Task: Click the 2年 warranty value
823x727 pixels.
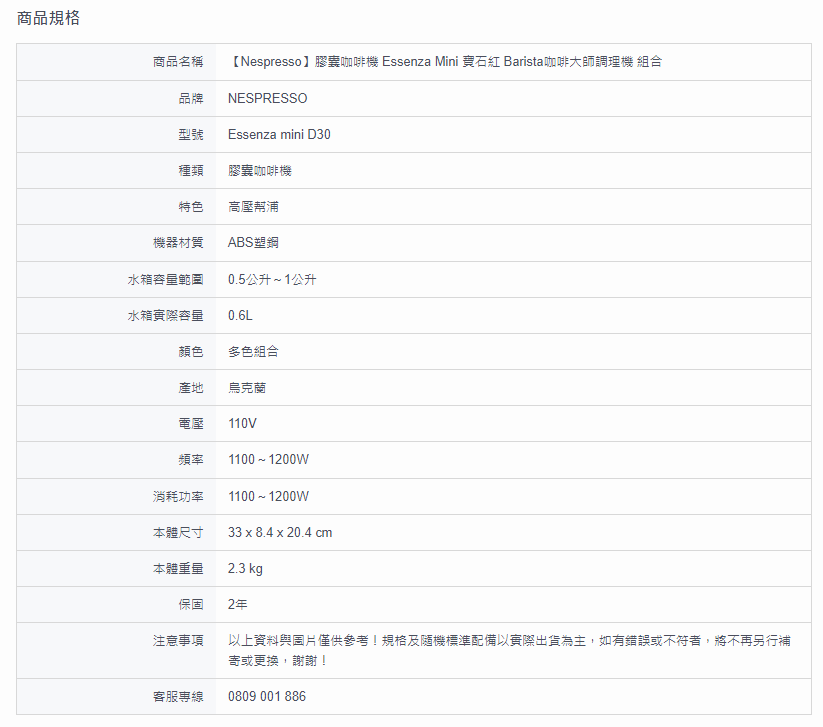Action: [238, 605]
